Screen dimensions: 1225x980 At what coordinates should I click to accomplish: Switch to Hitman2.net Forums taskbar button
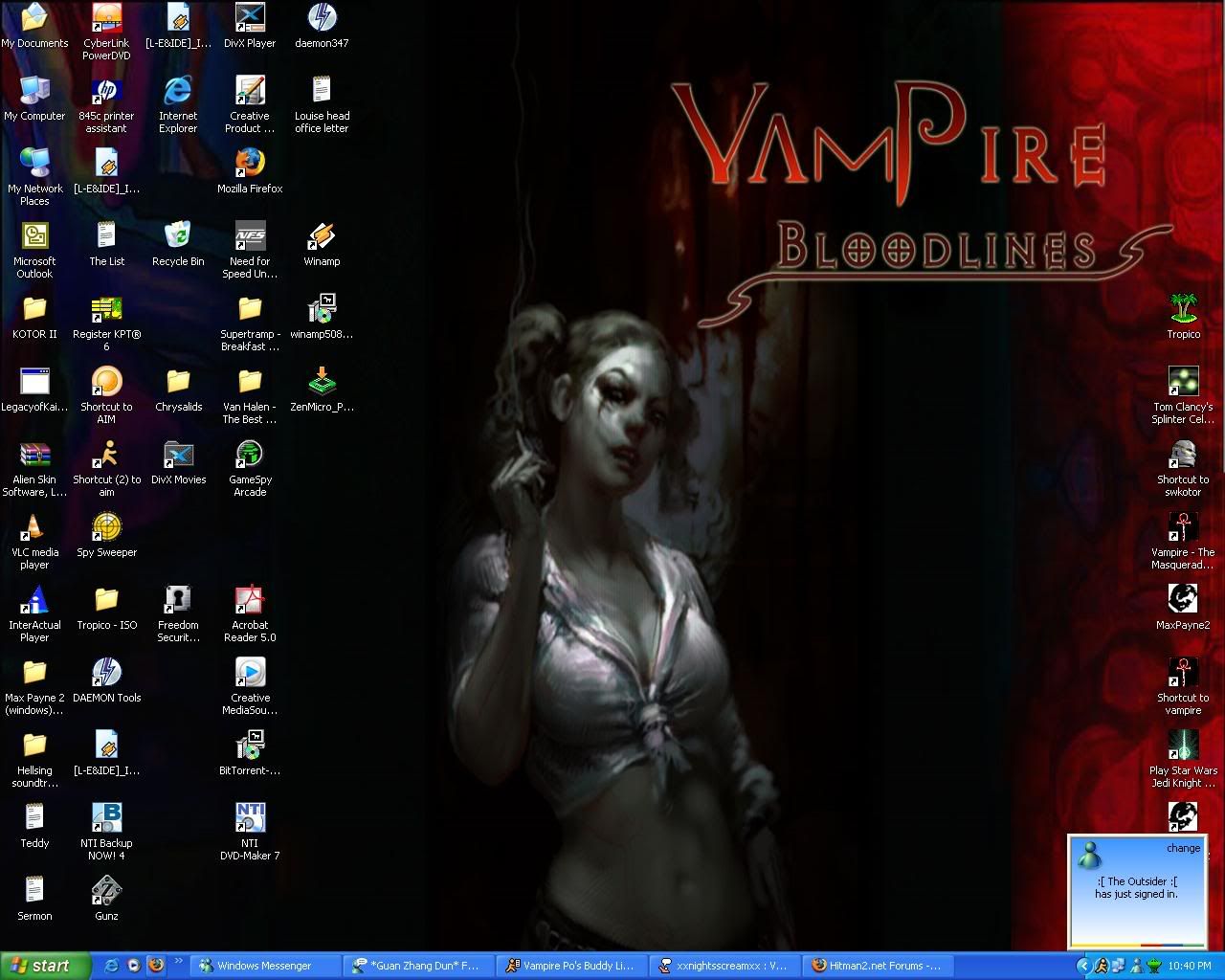click(x=878, y=966)
